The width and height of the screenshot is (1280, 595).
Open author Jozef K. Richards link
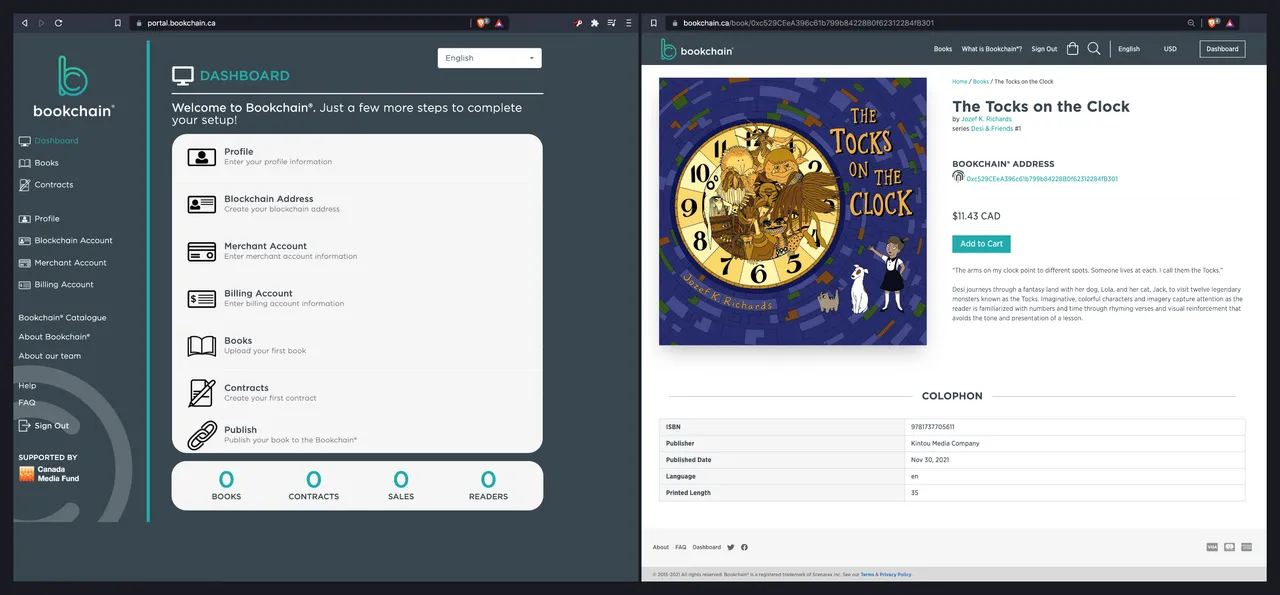(x=986, y=120)
